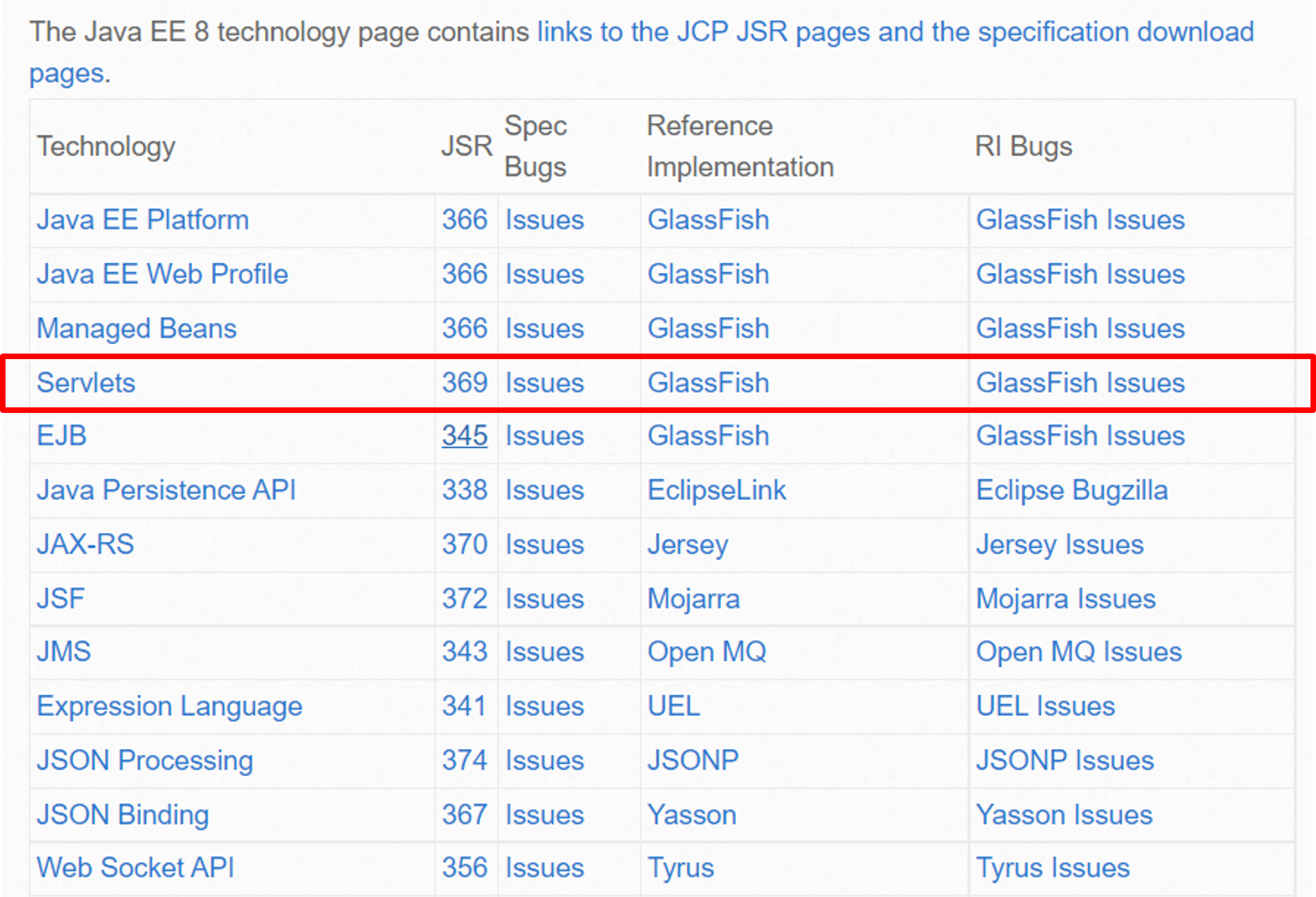
Task: Open GlassFish Issues in the EJB row
Action: (1080, 436)
